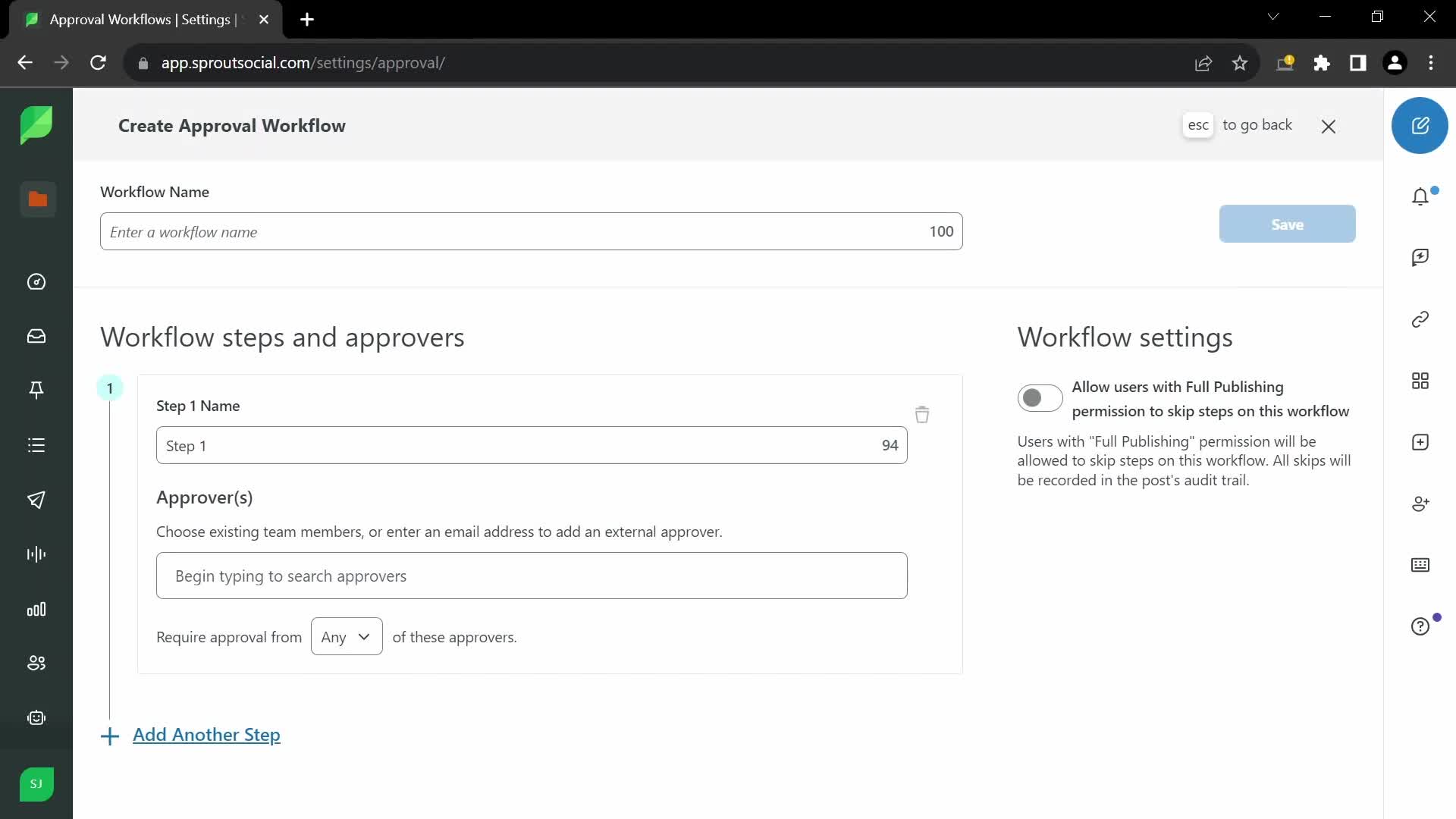1456x819 pixels.
Task: Click the Save button
Action: coord(1287,223)
